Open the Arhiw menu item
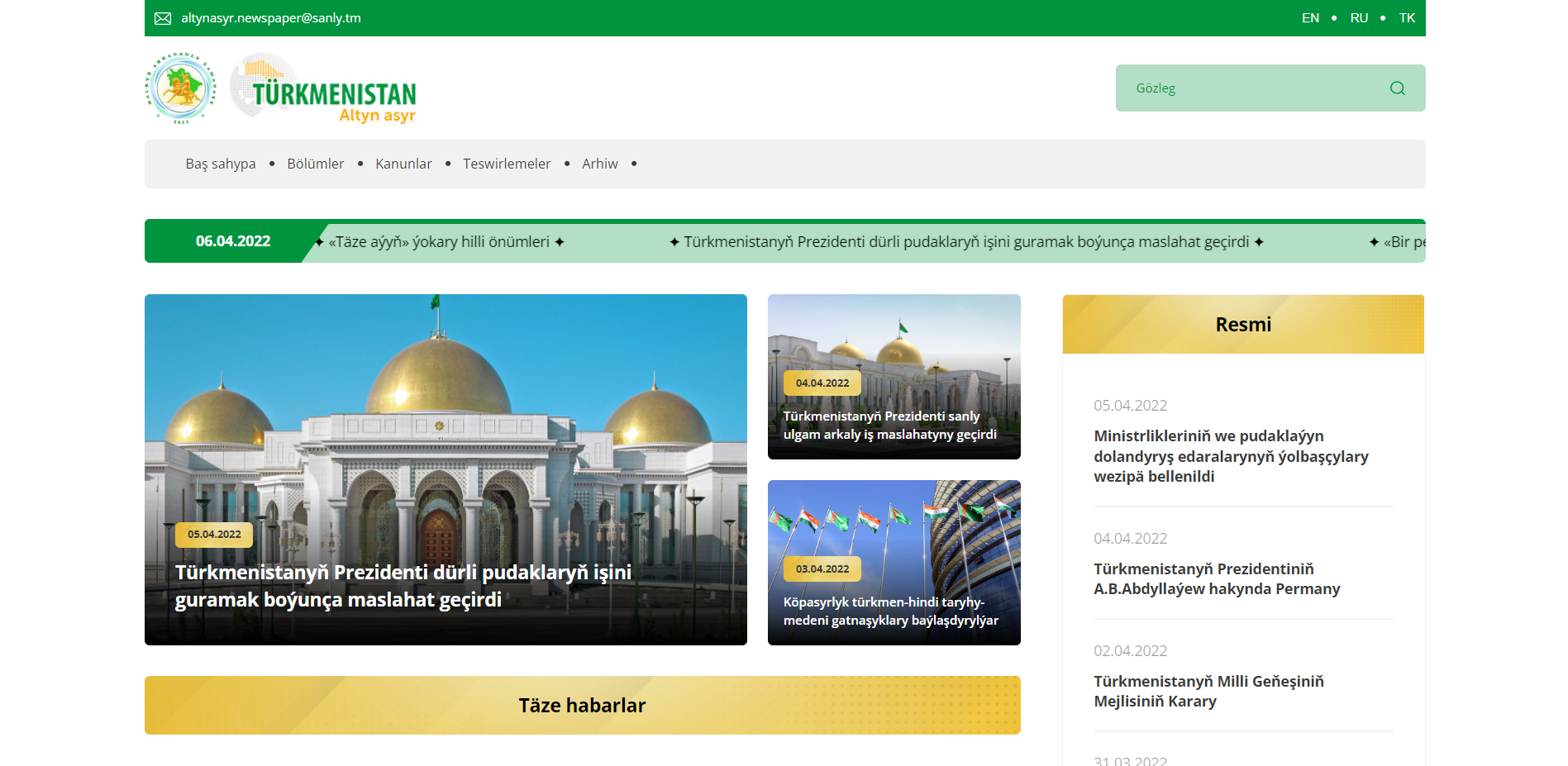This screenshot has height=766, width=1568. [600, 164]
